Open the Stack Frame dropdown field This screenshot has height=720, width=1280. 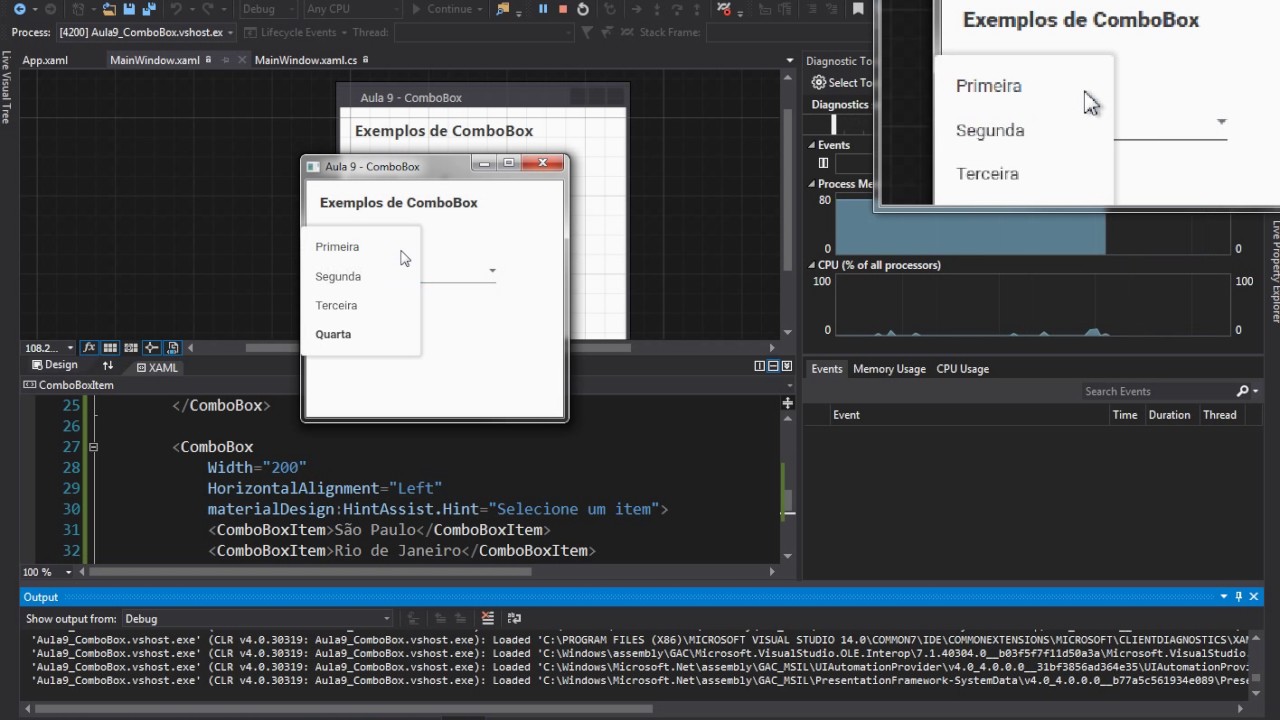click(x=790, y=32)
